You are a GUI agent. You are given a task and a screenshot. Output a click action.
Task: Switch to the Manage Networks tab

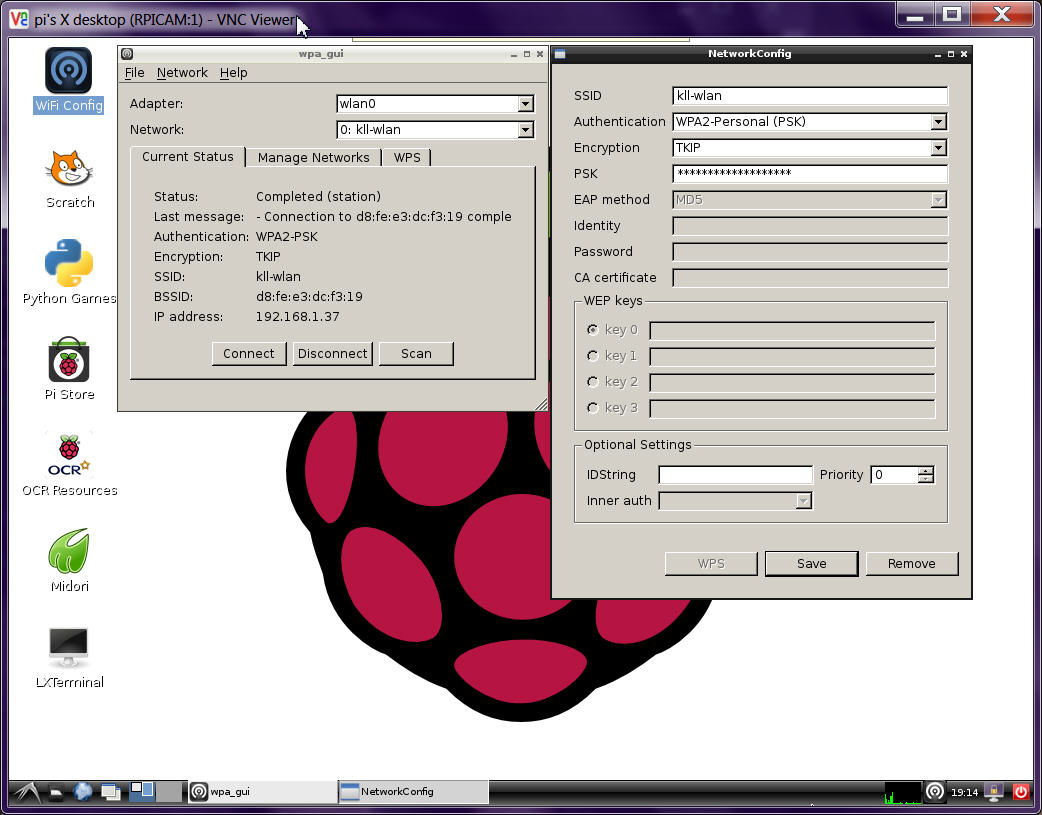tap(313, 158)
